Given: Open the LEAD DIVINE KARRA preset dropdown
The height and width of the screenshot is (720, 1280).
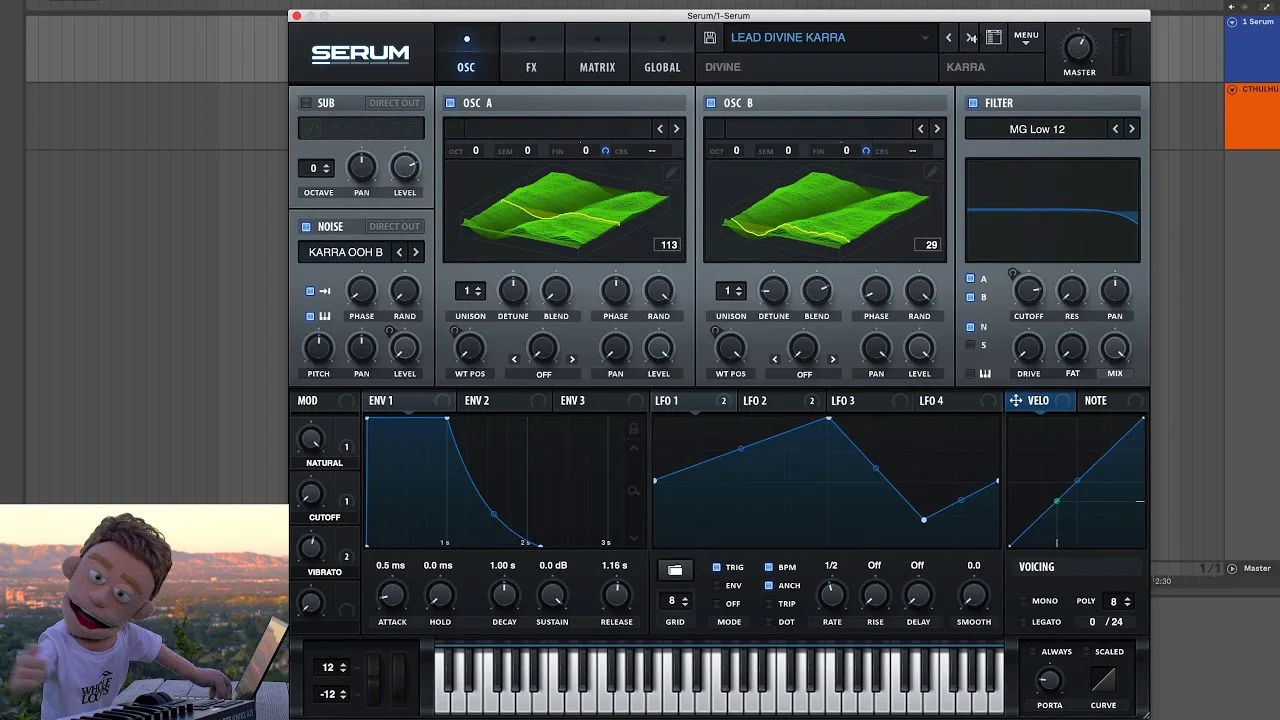Looking at the screenshot, I should pyautogui.click(x=828, y=38).
